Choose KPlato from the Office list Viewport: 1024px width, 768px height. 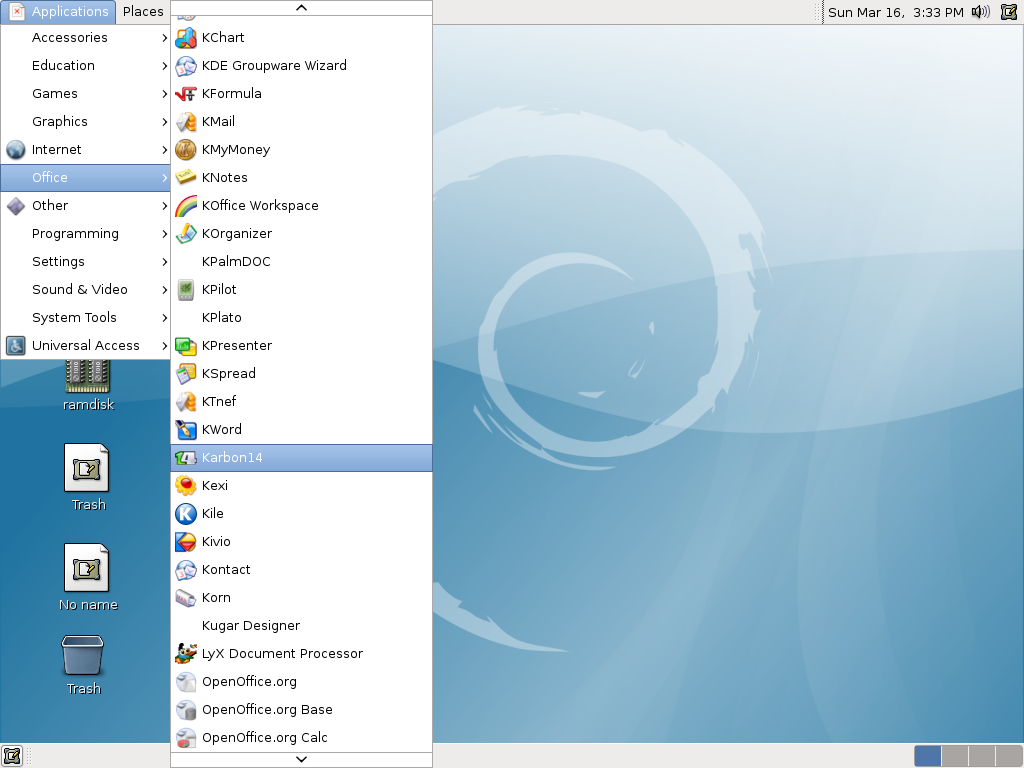click(x=301, y=318)
